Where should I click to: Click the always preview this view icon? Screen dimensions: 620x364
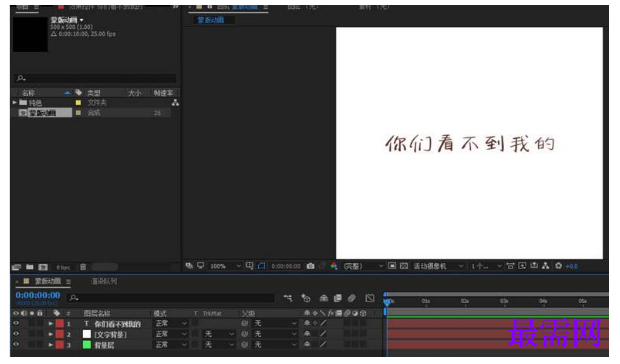point(189,266)
